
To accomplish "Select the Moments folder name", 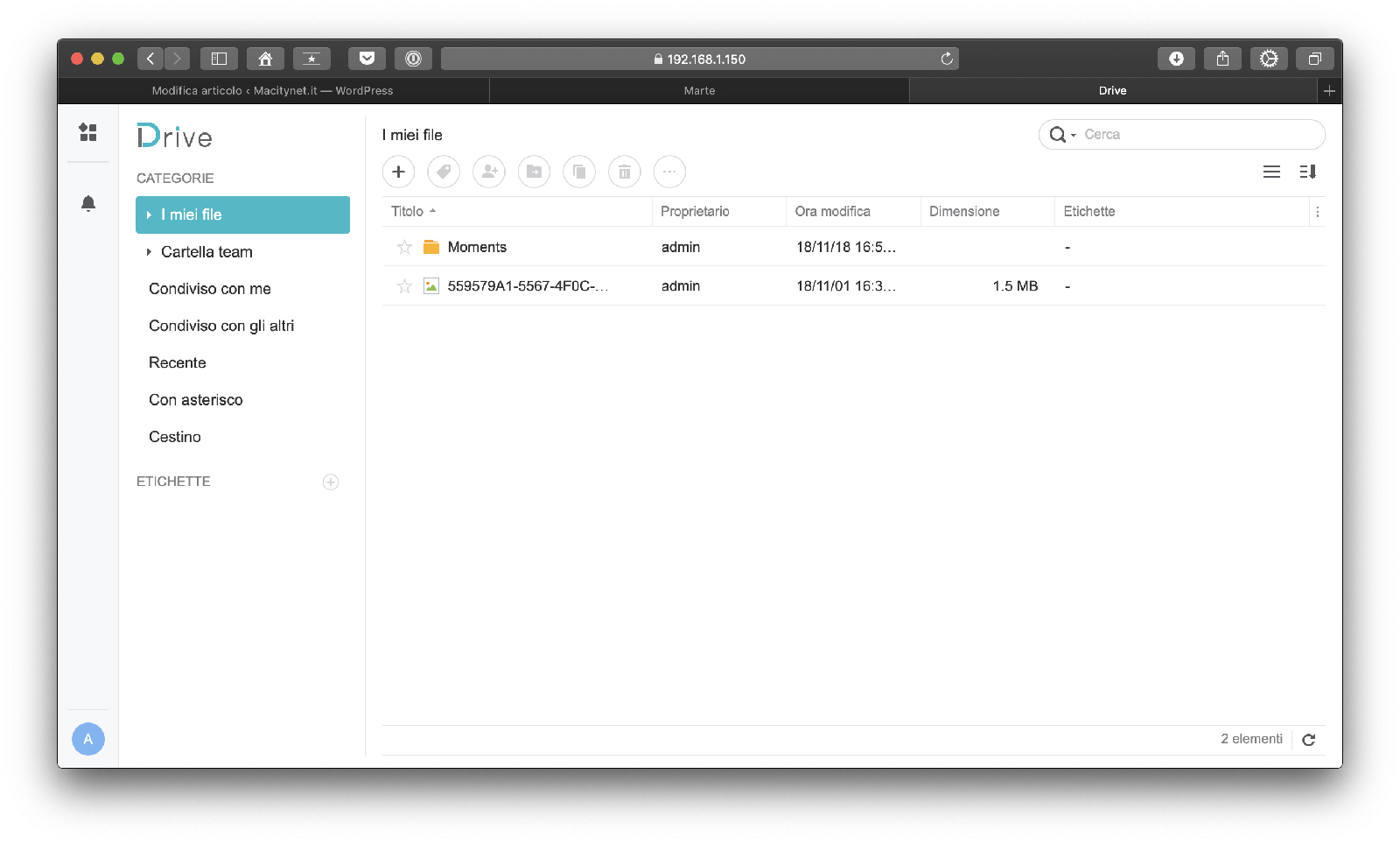I will coord(477,247).
